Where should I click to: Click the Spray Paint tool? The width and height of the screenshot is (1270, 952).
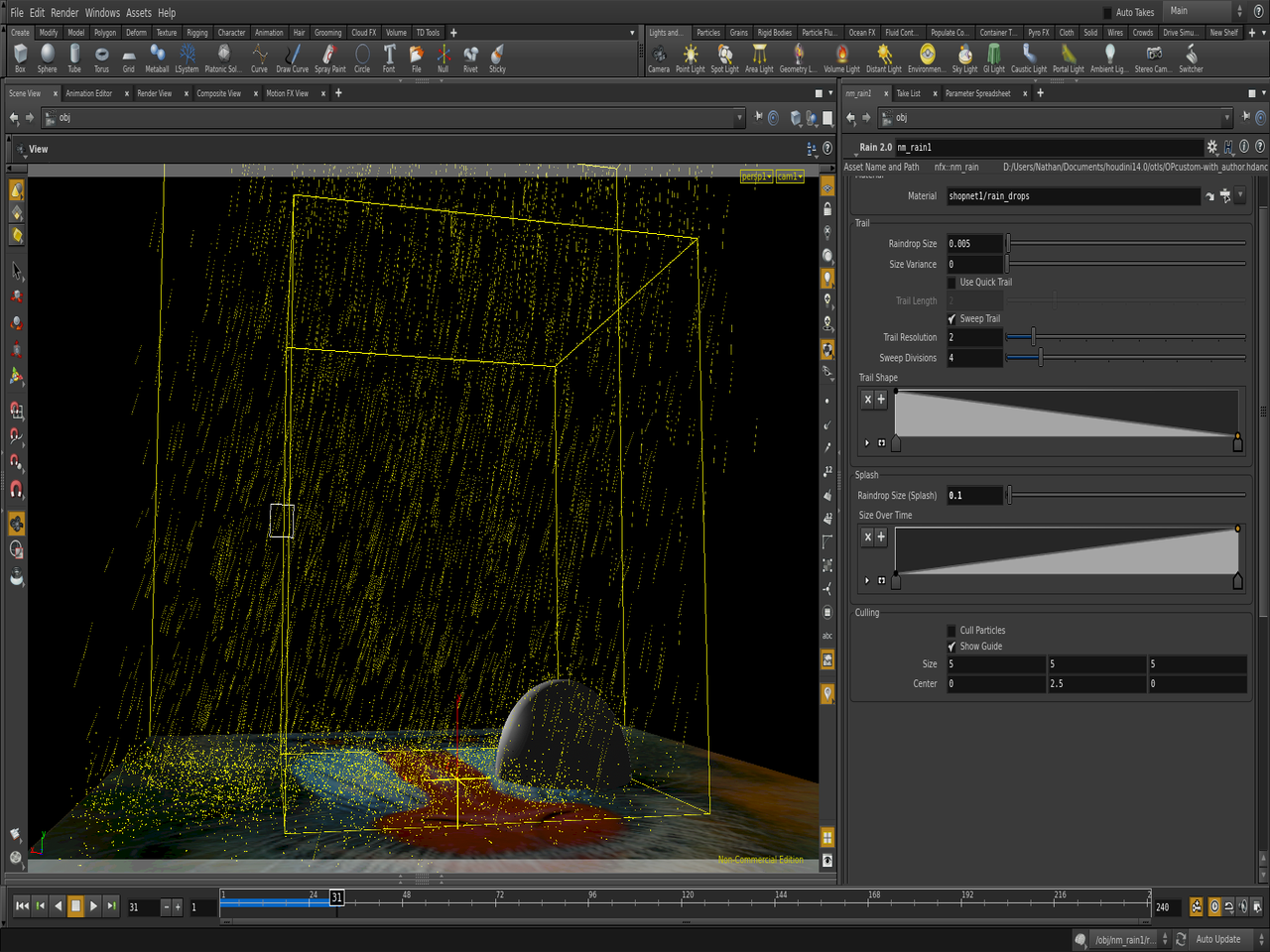click(329, 56)
